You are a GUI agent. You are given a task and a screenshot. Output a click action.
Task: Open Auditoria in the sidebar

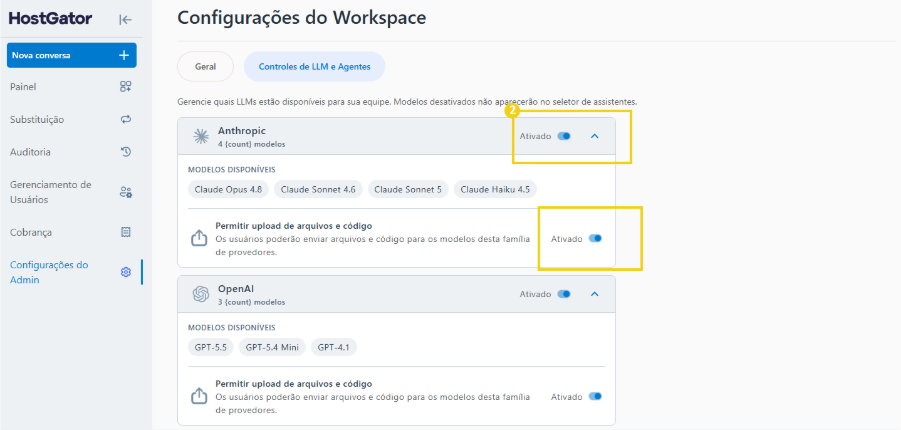72,152
